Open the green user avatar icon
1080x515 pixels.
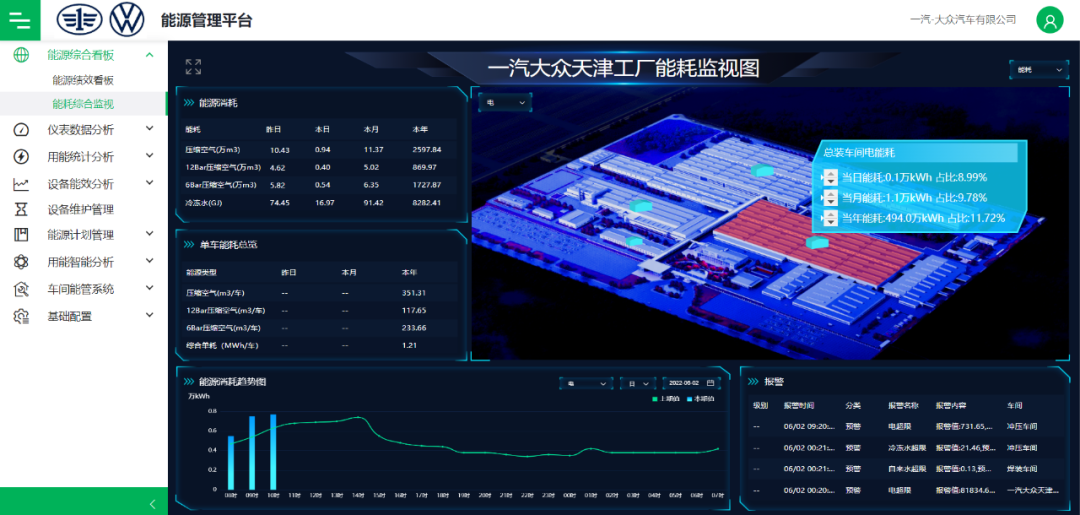pyautogui.click(x=1050, y=20)
